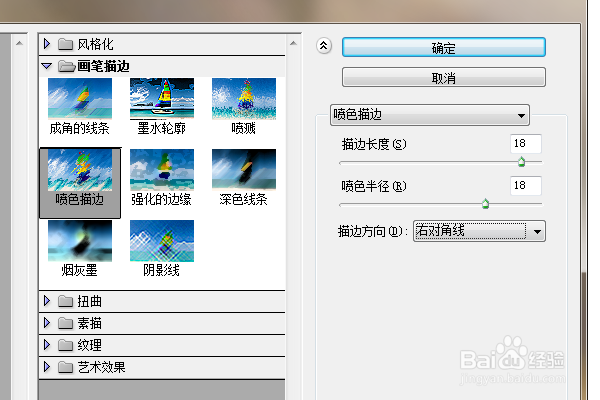Screen dimensions: 600x400
Task: Click preview pane scroll-up arrow
Action: click(20, 43)
